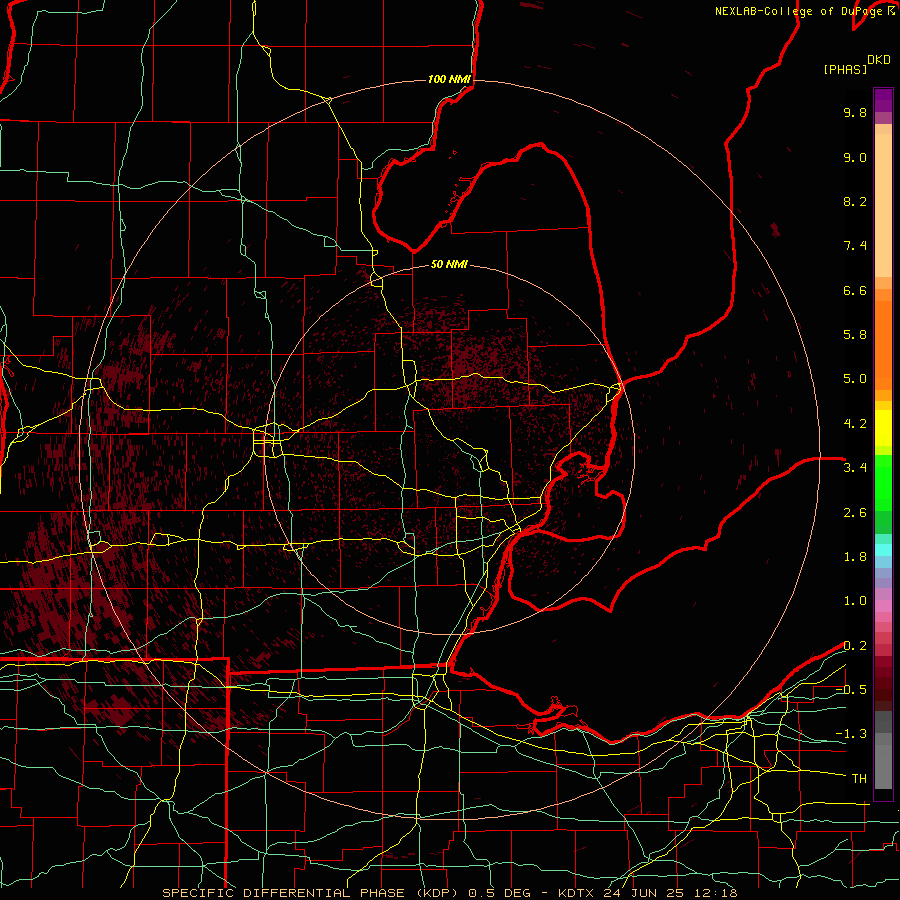Image resolution: width=900 pixels, height=900 pixels.
Task: Click the 3.4 value on the scale
Action: 855,468
